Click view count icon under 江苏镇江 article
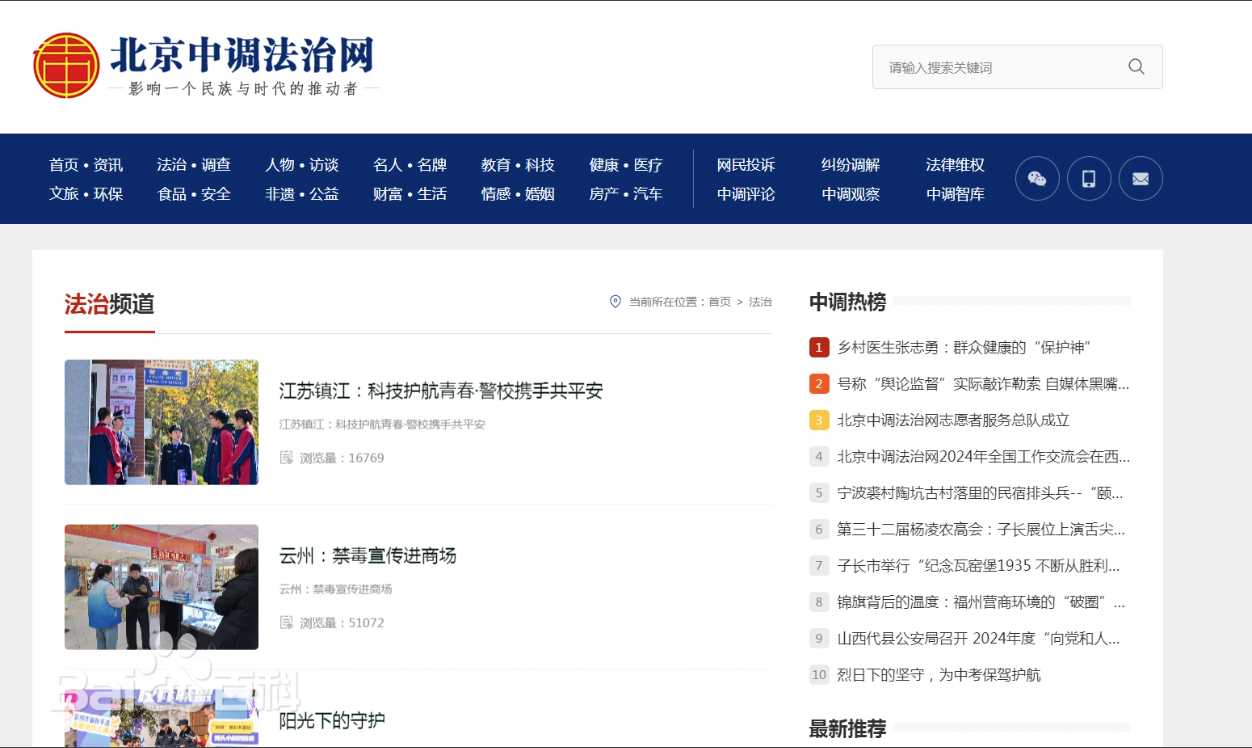The image size is (1252, 748). pos(286,458)
